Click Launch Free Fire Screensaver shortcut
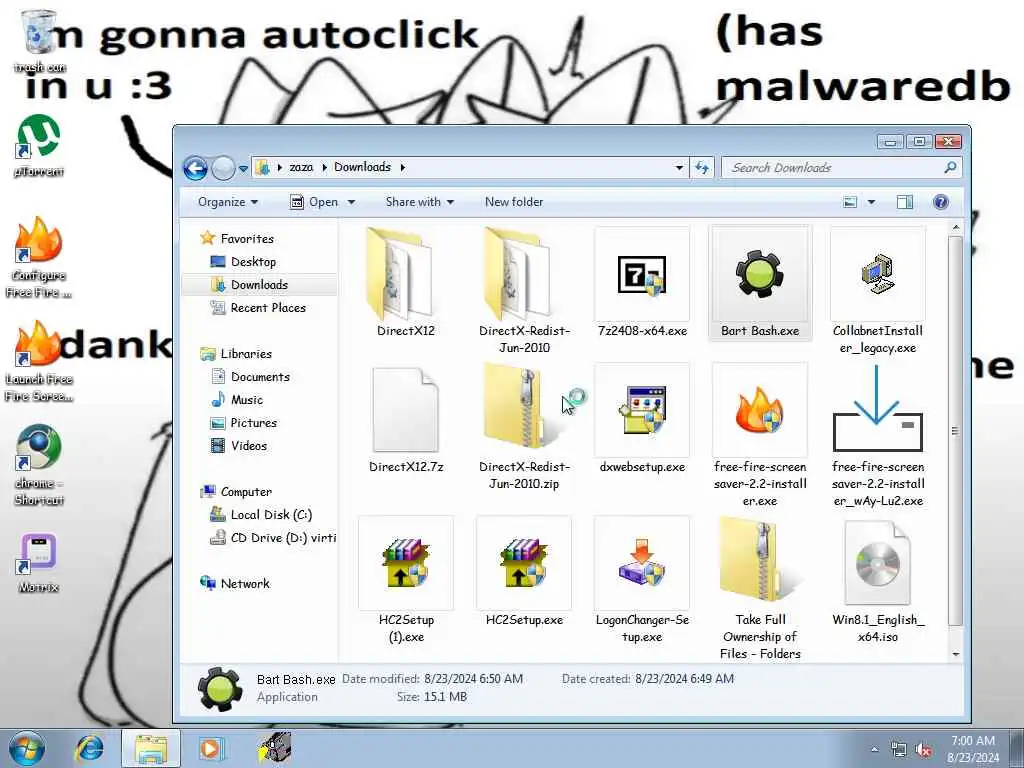The width and height of the screenshot is (1024, 768). 39,361
